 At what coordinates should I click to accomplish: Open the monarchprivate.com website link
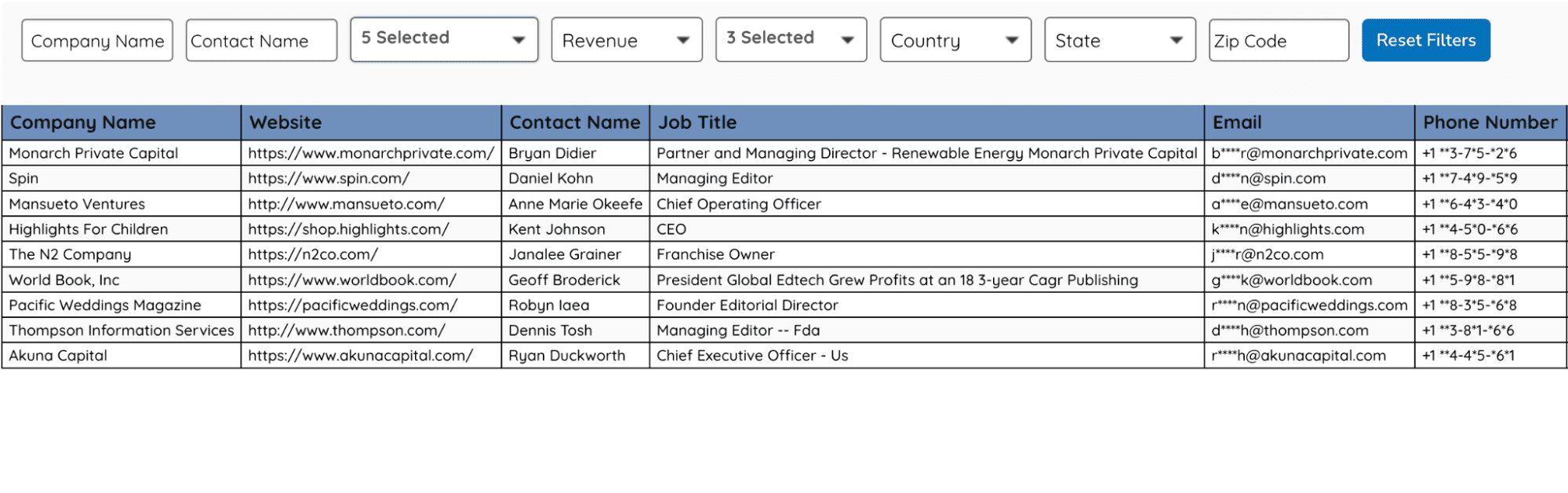click(x=371, y=153)
